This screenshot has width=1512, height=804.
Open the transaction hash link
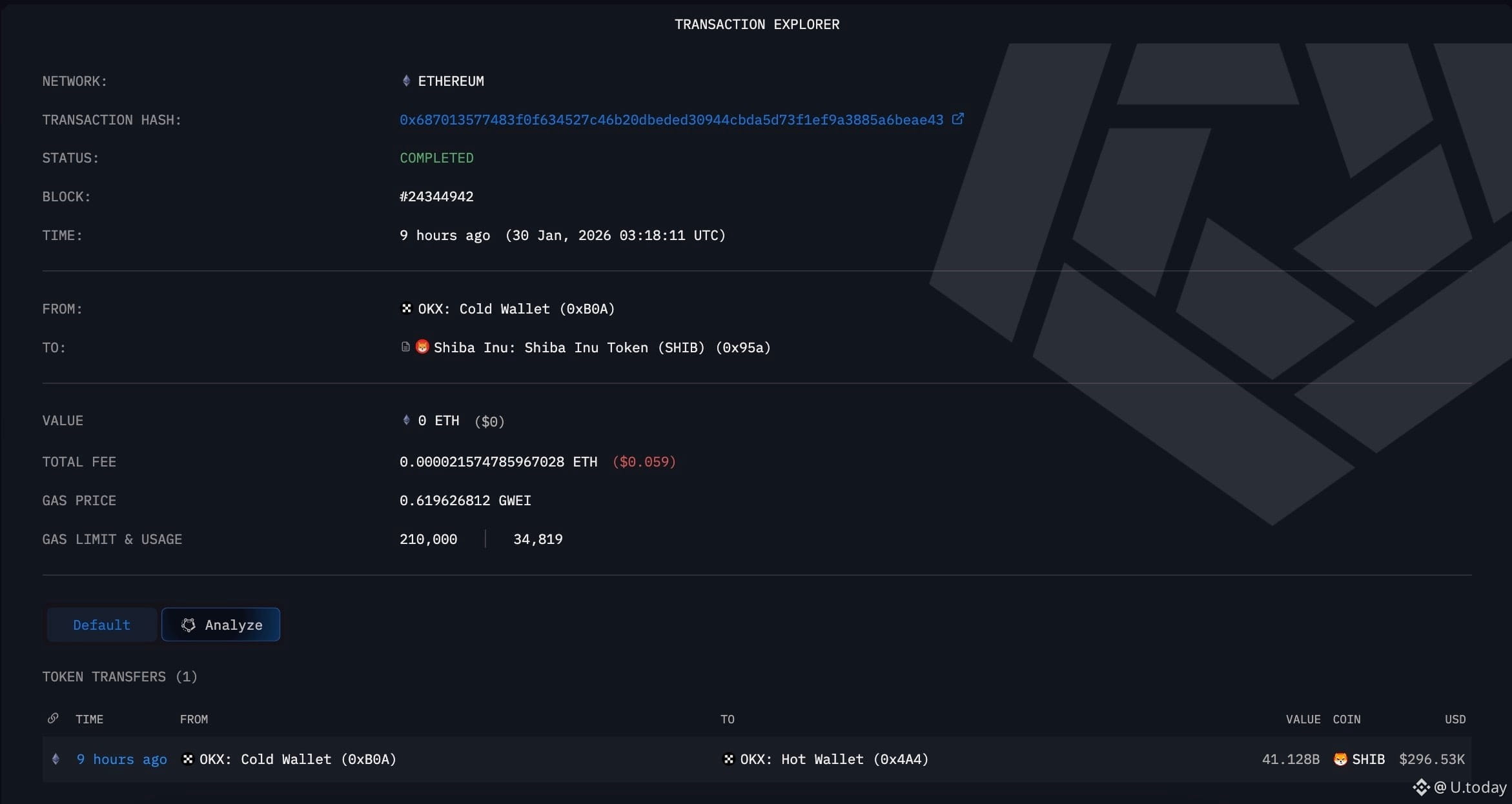click(671, 120)
